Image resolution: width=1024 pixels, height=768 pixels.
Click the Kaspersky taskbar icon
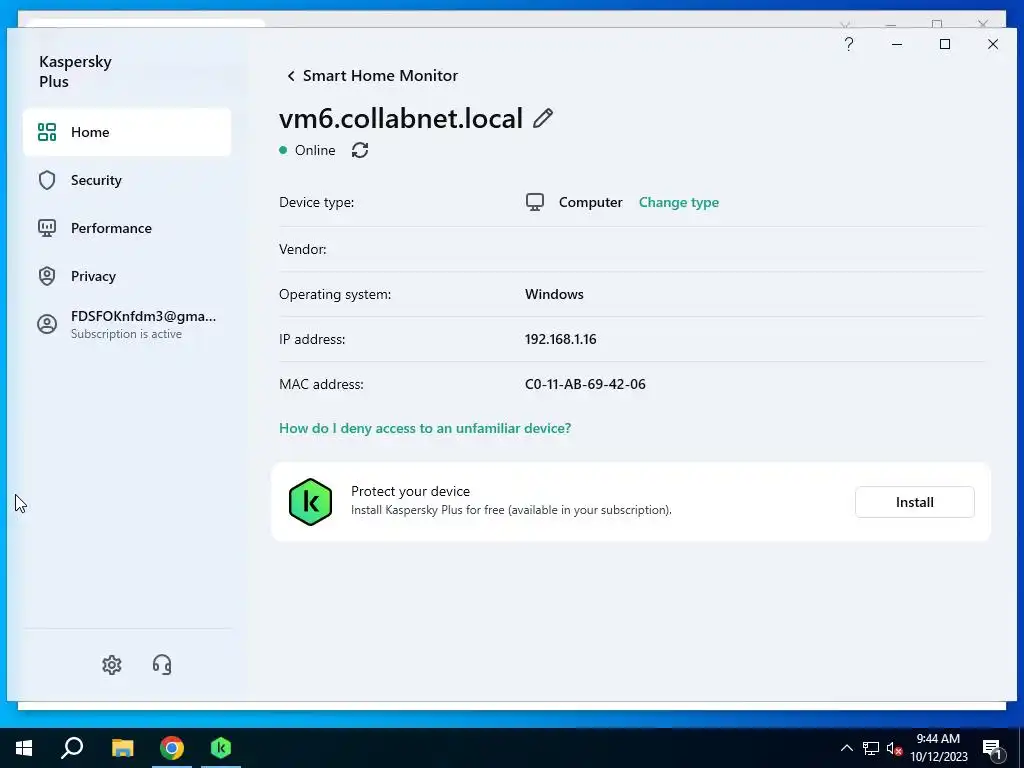coord(221,748)
